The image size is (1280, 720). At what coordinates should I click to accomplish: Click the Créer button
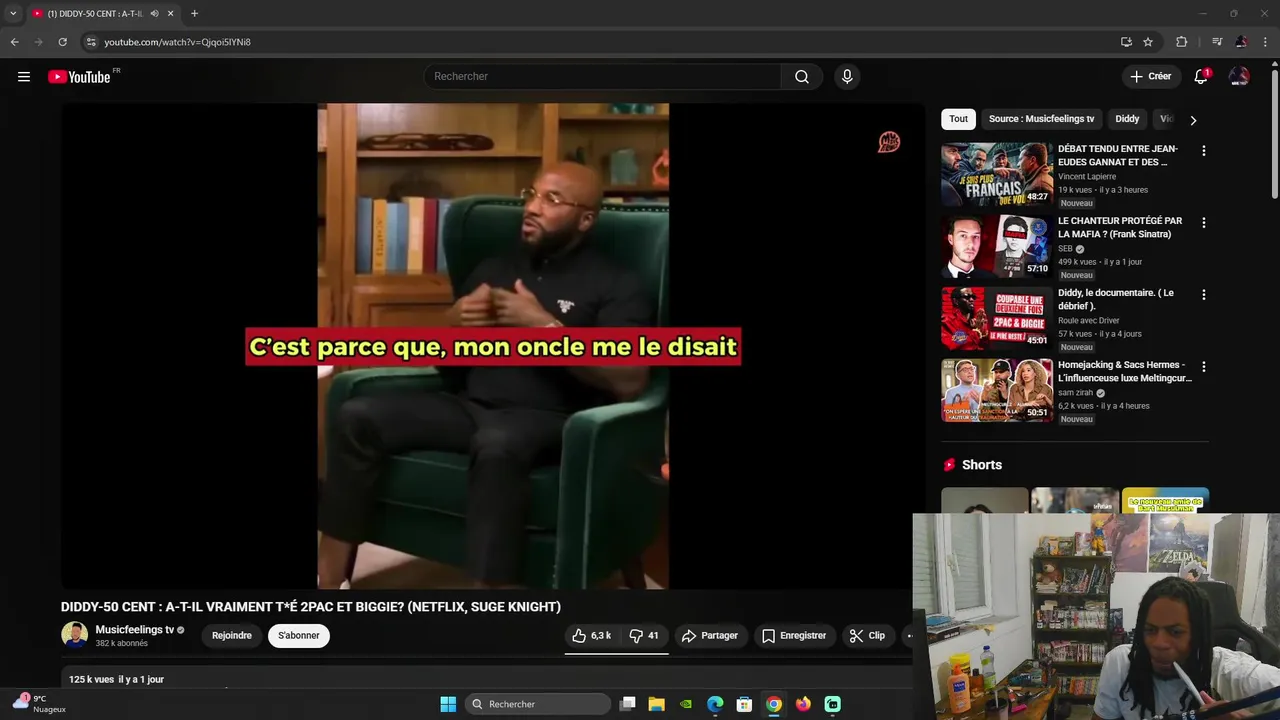click(x=1150, y=77)
